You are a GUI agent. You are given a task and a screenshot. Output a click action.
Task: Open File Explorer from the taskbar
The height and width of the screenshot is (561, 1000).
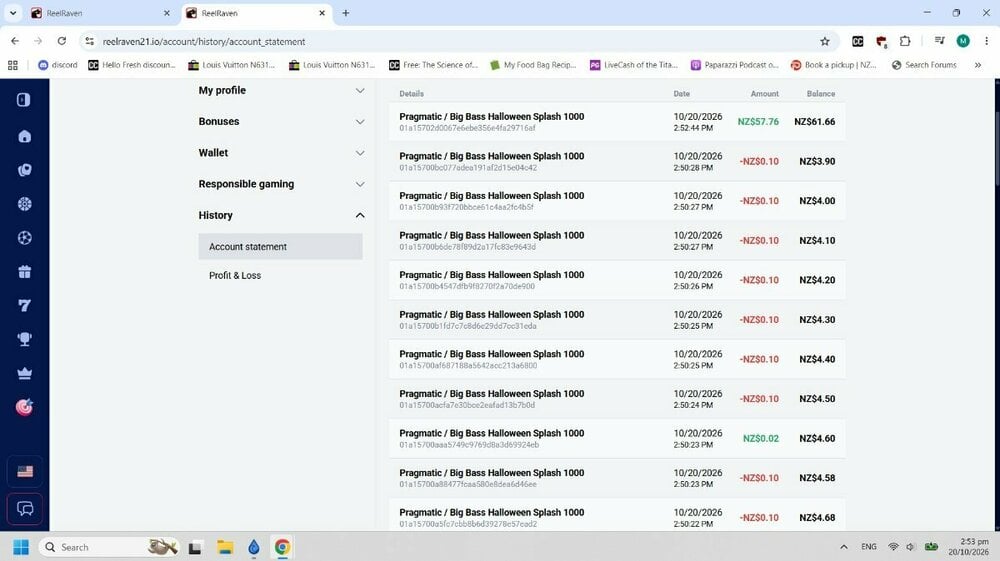pos(224,547)
